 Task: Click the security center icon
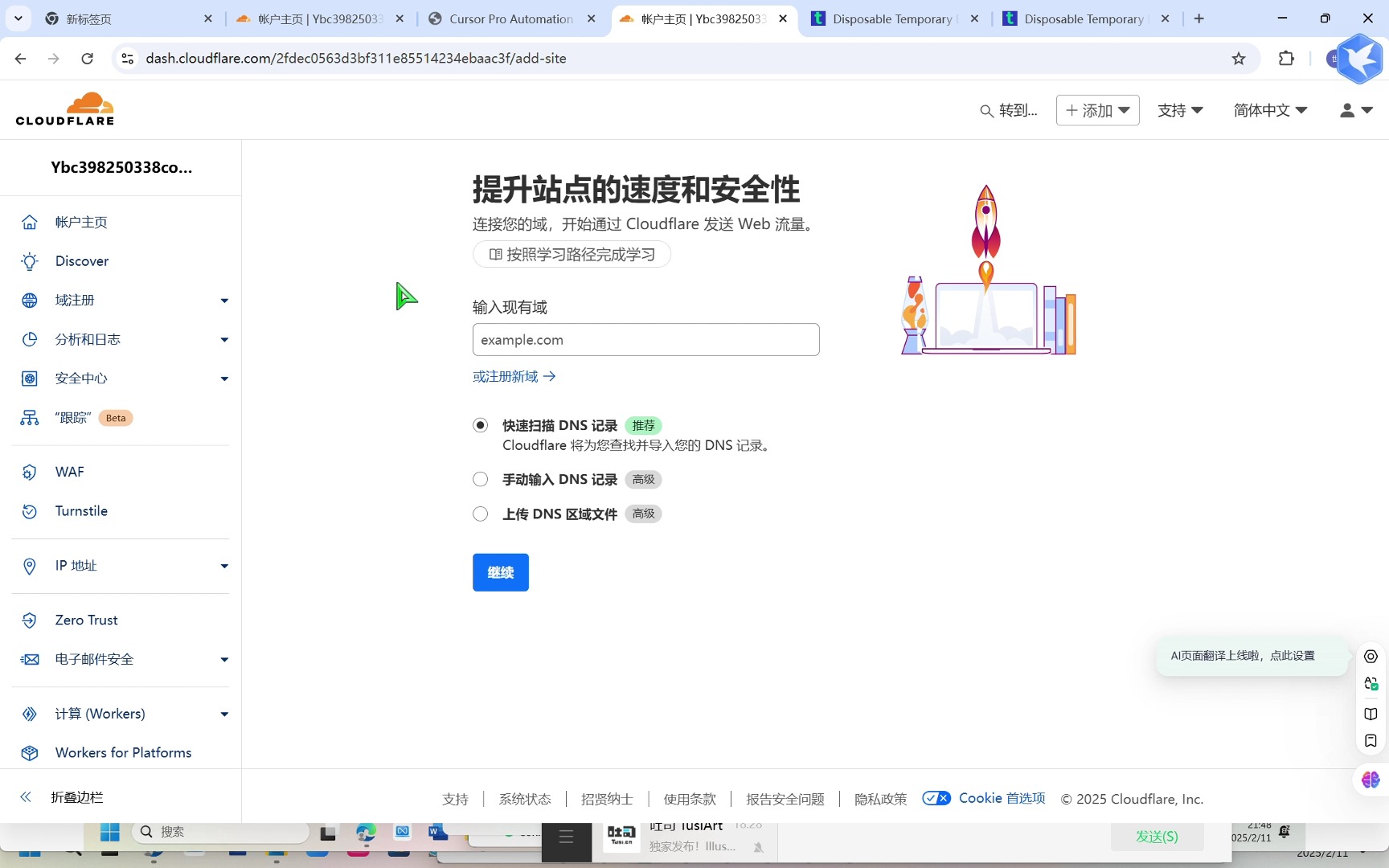[30, 379]
